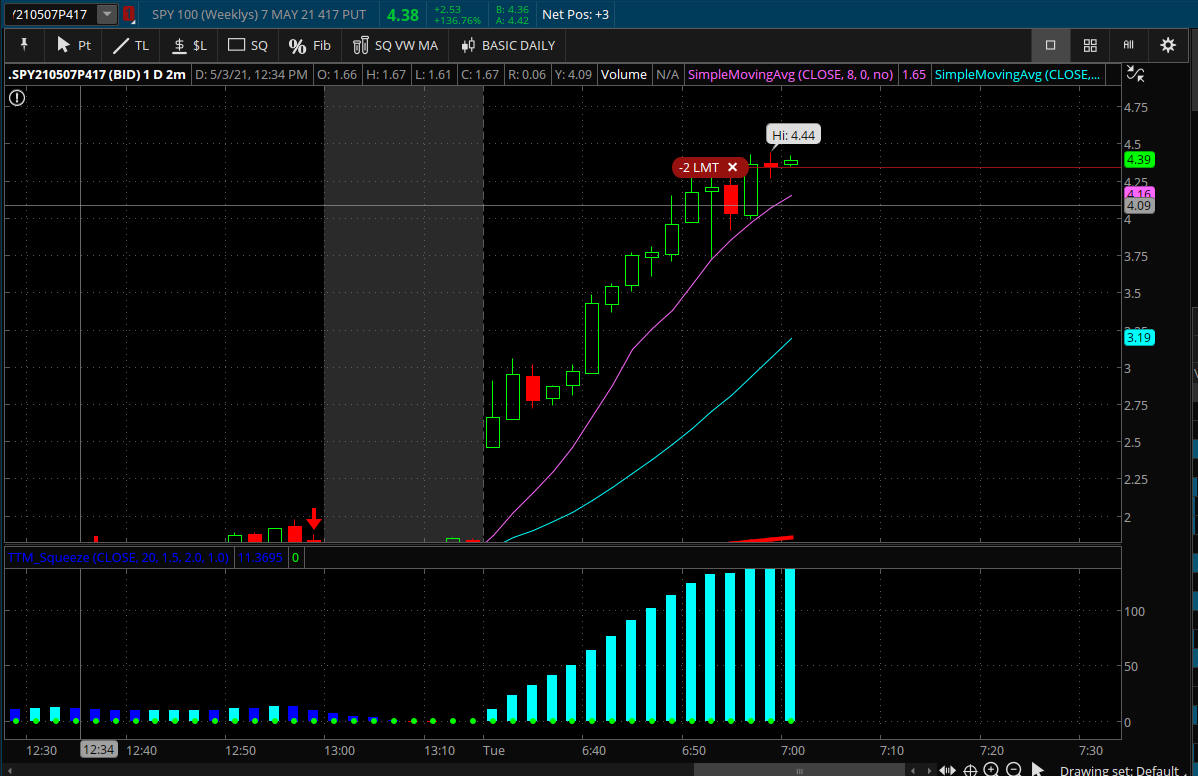Choose the Price Level ($L) tool
This screenshot has width=1198, height=776.
(189, 45)
